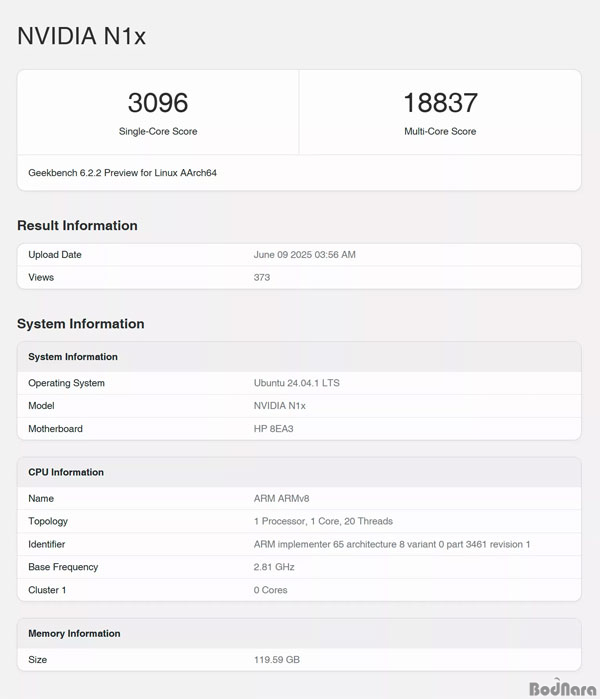Click the Memory Information table header
This screenshot has width=600, height=699.
(x=74, y=633)
